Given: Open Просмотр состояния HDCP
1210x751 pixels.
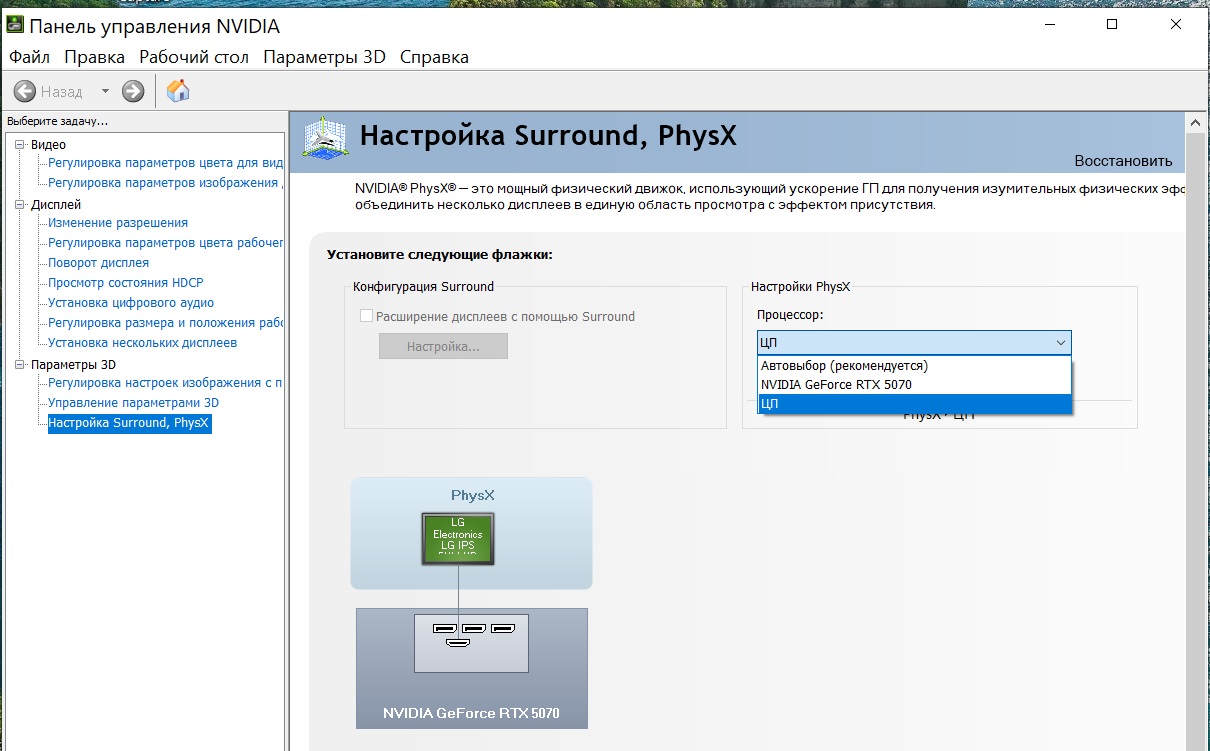Looking at the screenshot, I should [x=126, y=283].
